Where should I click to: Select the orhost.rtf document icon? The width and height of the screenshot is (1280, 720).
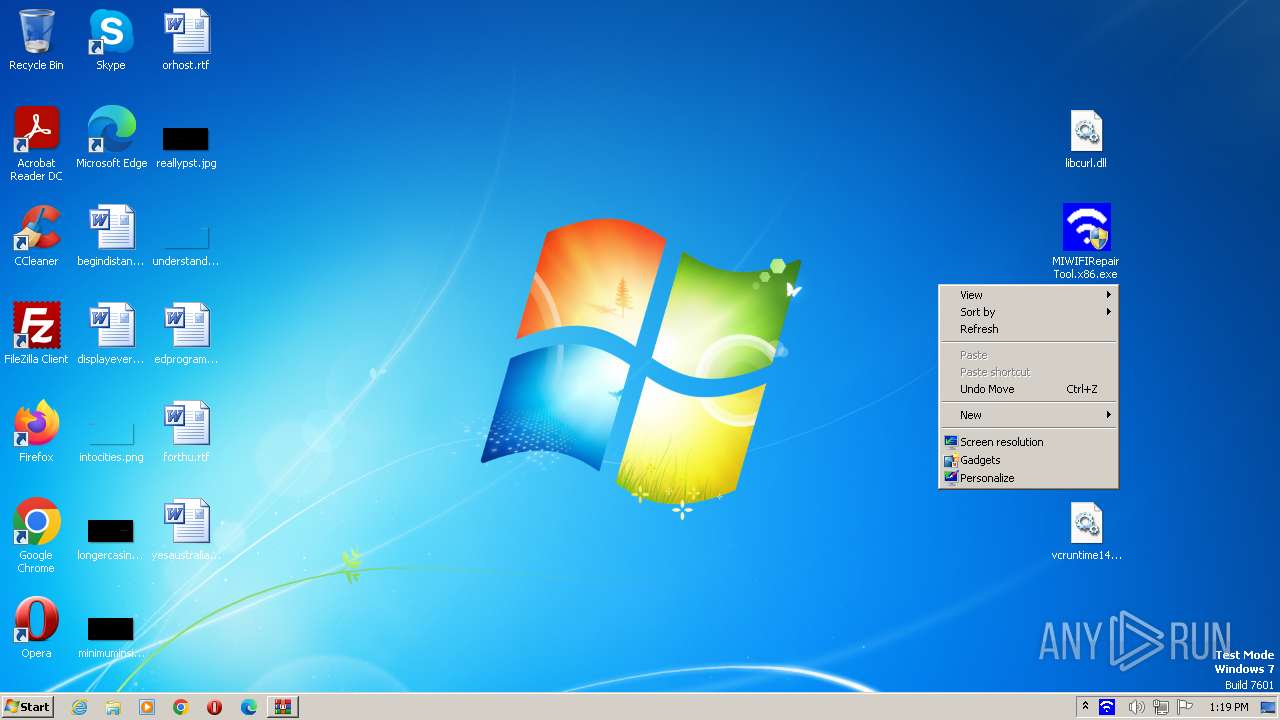point(186,40)
